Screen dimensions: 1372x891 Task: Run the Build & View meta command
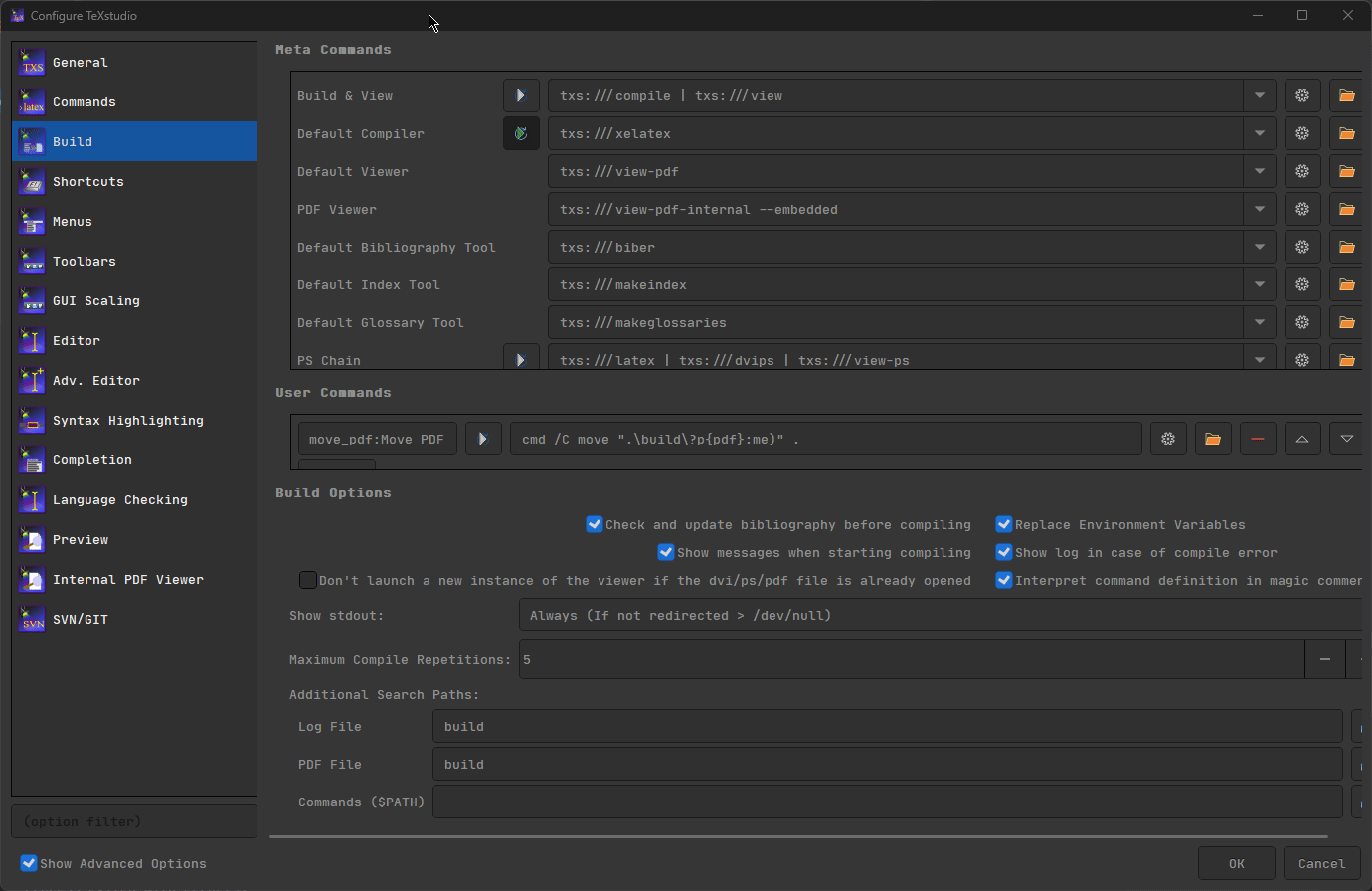pos(521,95)
